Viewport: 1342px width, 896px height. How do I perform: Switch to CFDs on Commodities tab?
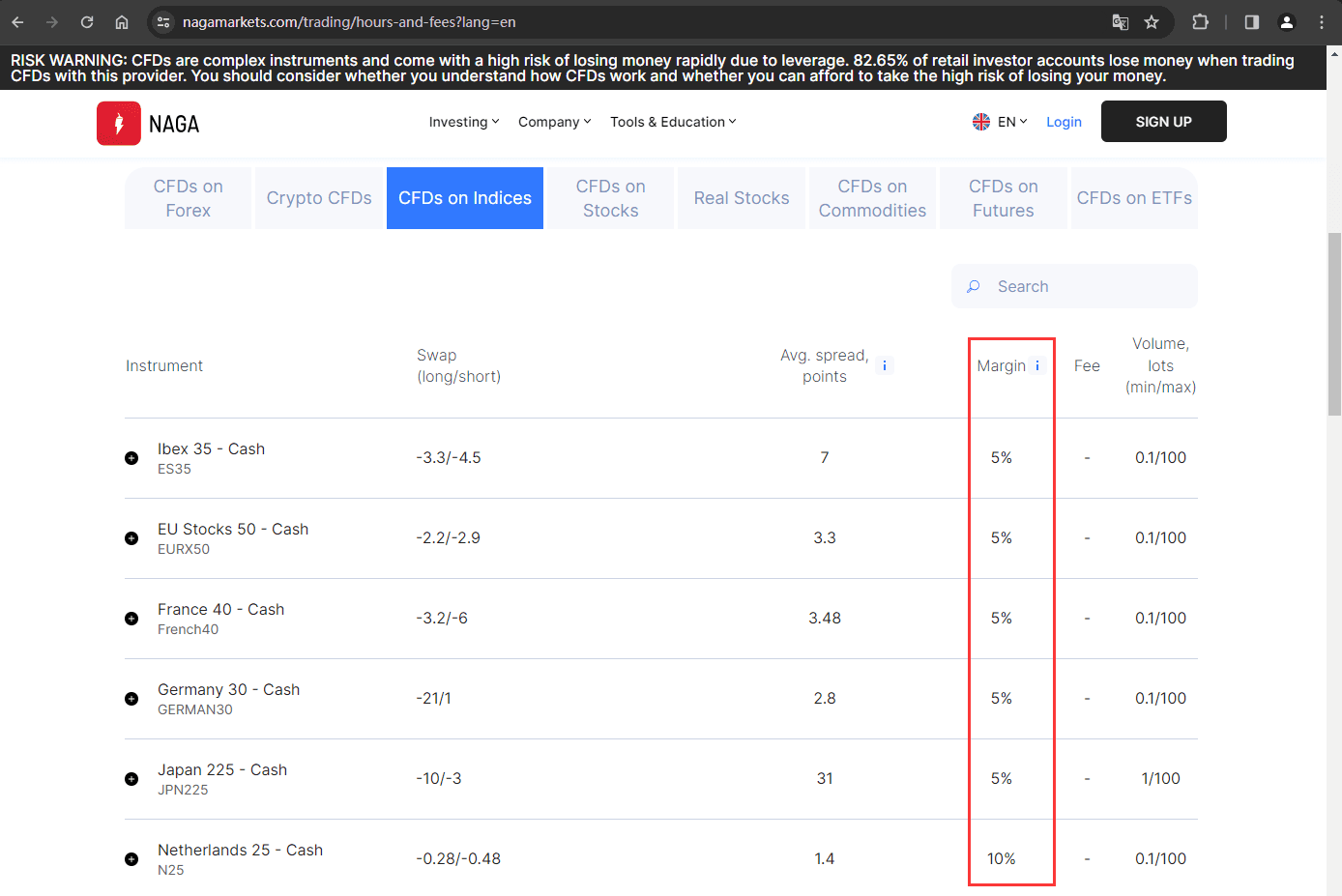(872, 198)
